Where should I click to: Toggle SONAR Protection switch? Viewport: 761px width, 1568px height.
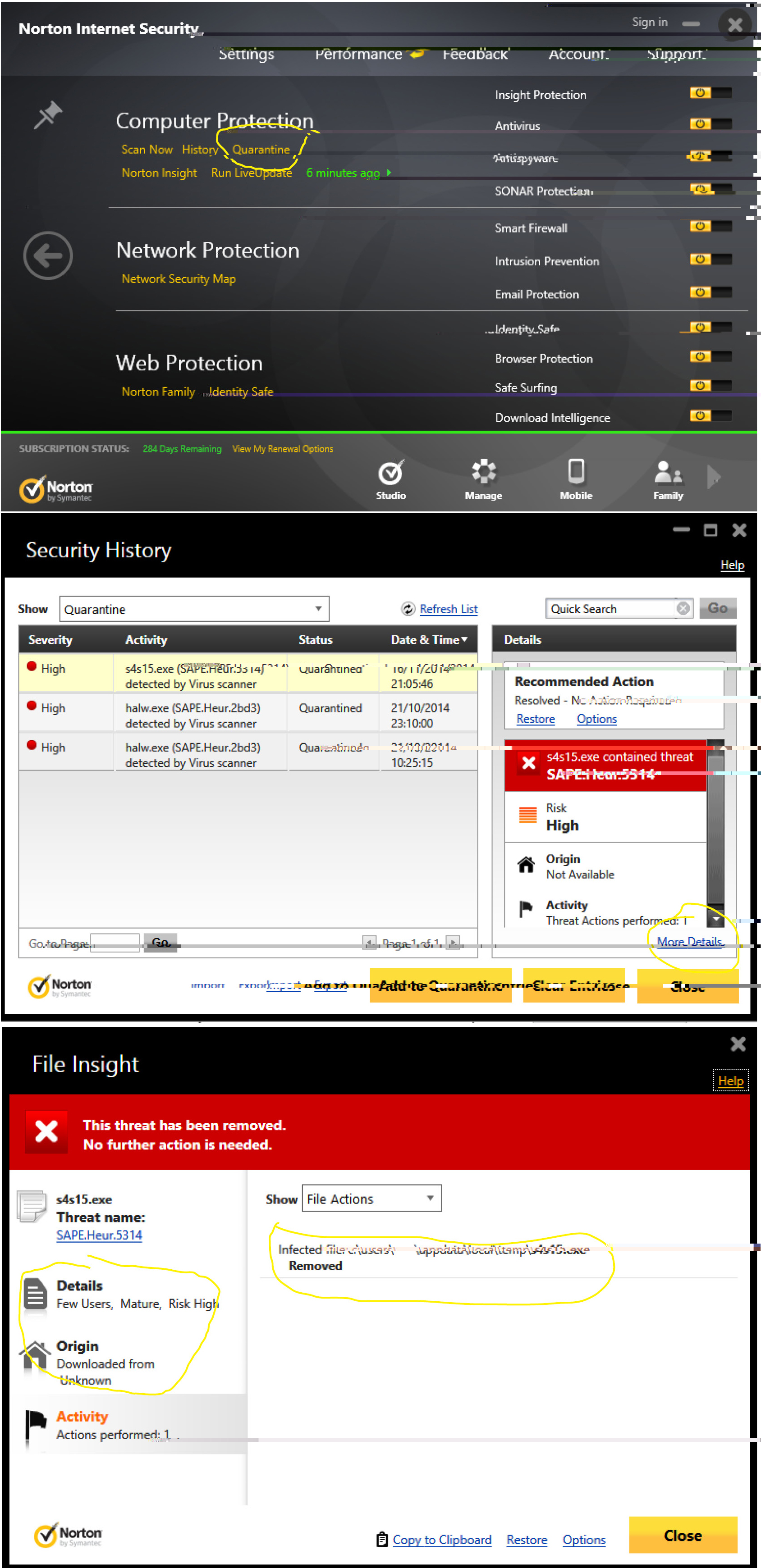pyautogui.click(x=711, y=189)
